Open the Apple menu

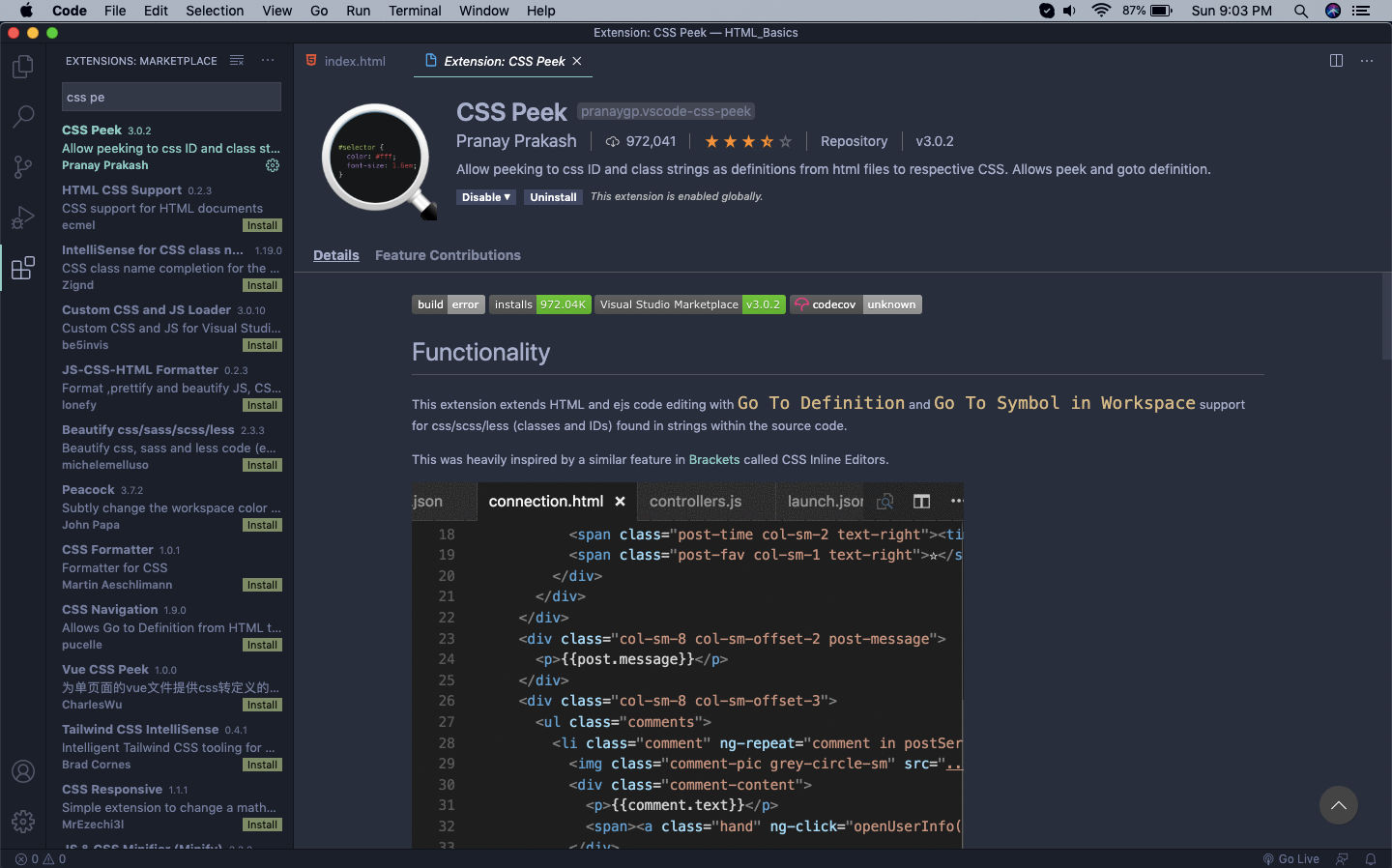(x=26, y=11)
